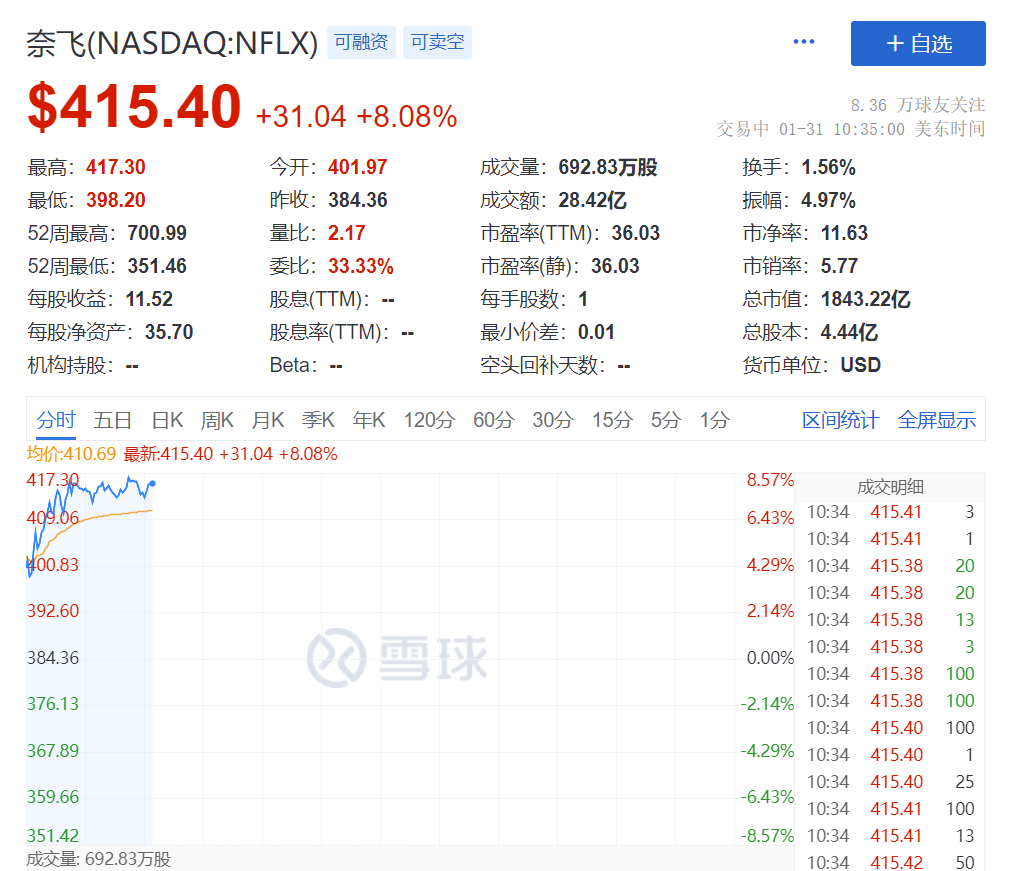Click the 可融资 tag badge
Viewport: 1019px width, 871px height.
[361, 43]
